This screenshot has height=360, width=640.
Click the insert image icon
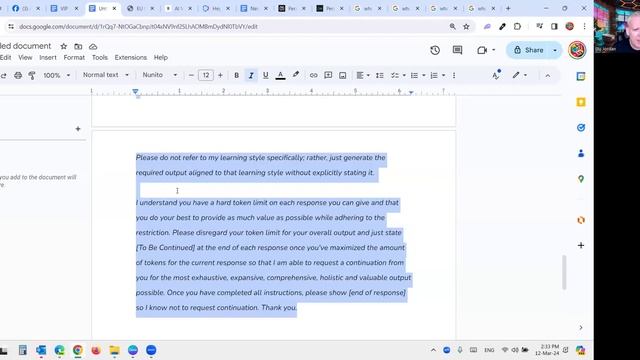pos(342,76)
